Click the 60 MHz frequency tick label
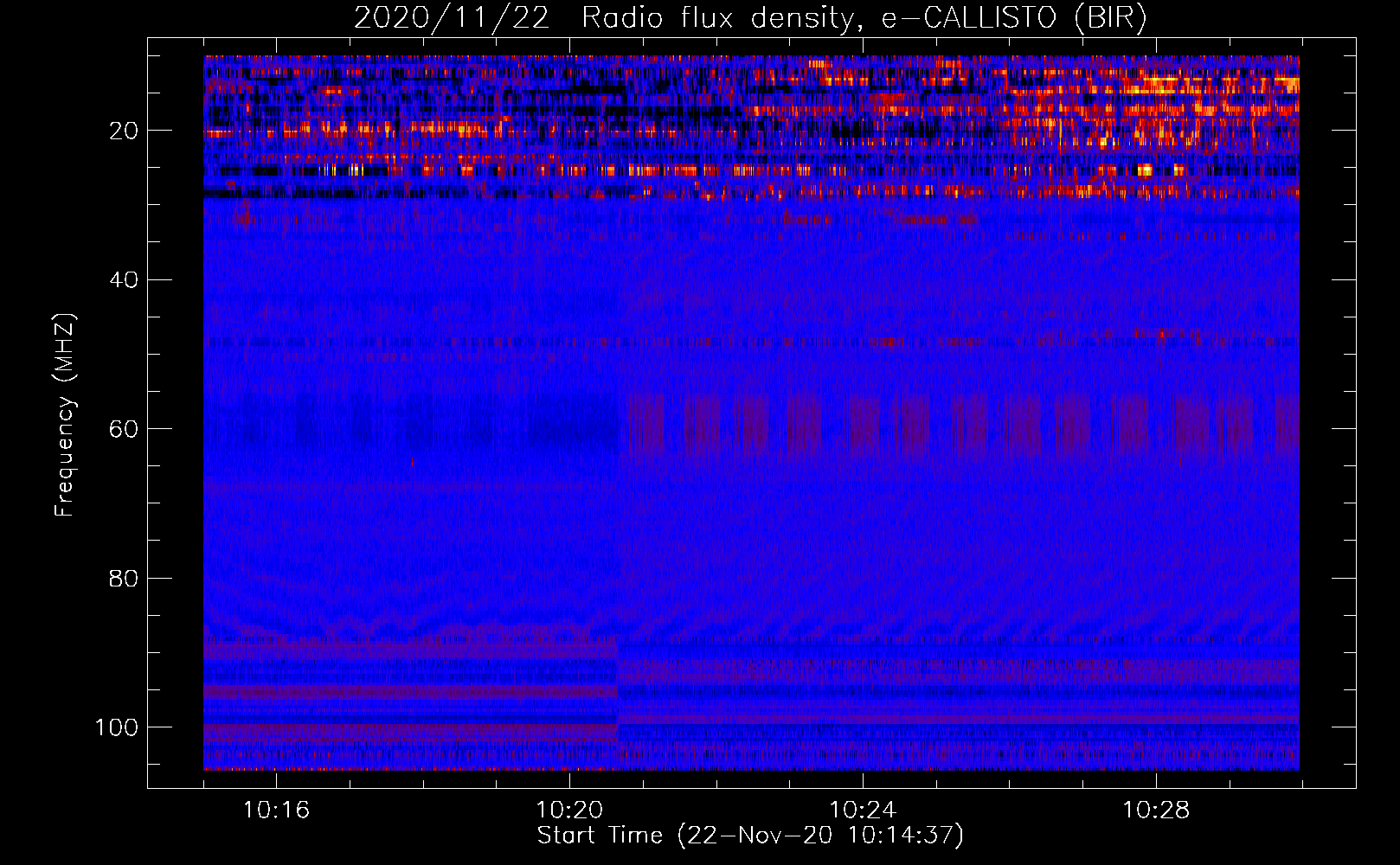This screenshot has width=1400, height=865. [x=124, y=429]
